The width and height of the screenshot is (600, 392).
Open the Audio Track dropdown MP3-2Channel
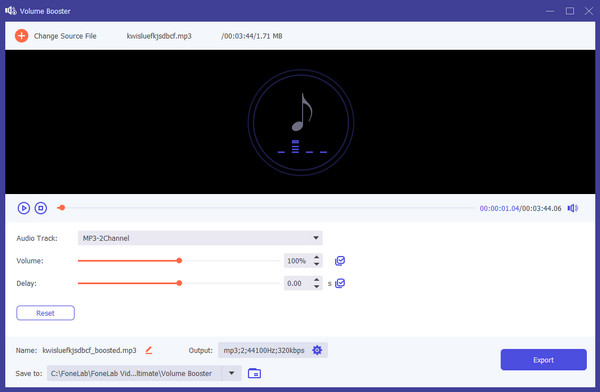coord(200,238)
